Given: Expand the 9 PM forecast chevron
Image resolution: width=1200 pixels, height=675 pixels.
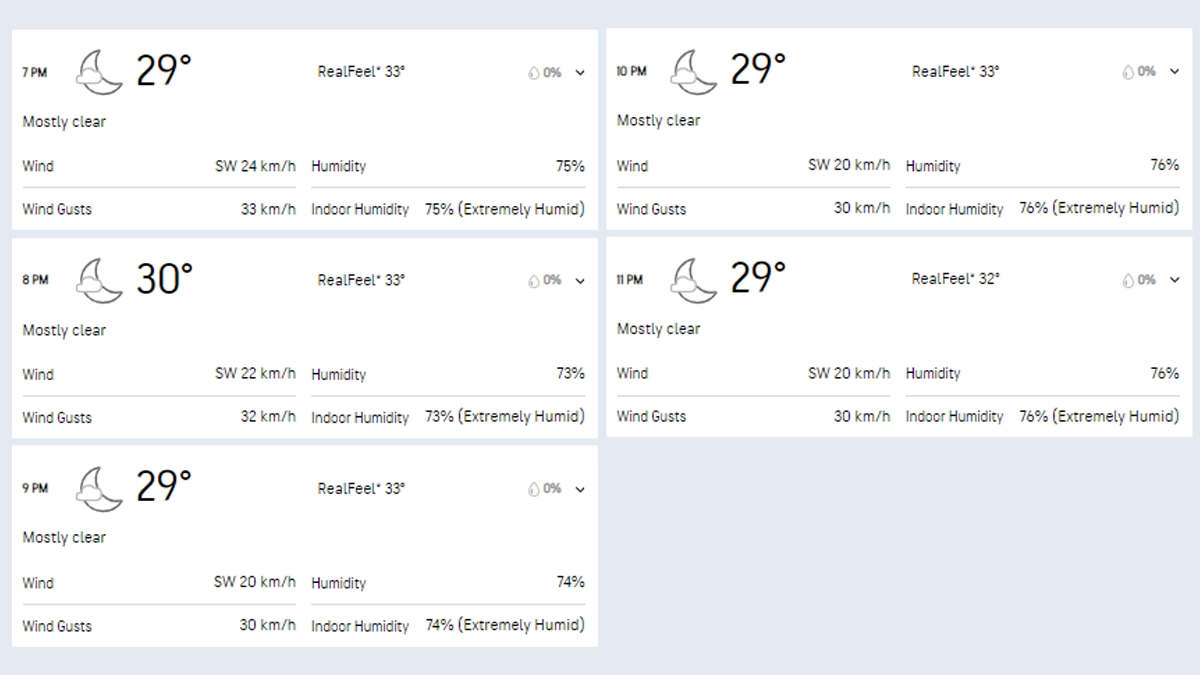Looking at the screenshot, I should (580, 489).
